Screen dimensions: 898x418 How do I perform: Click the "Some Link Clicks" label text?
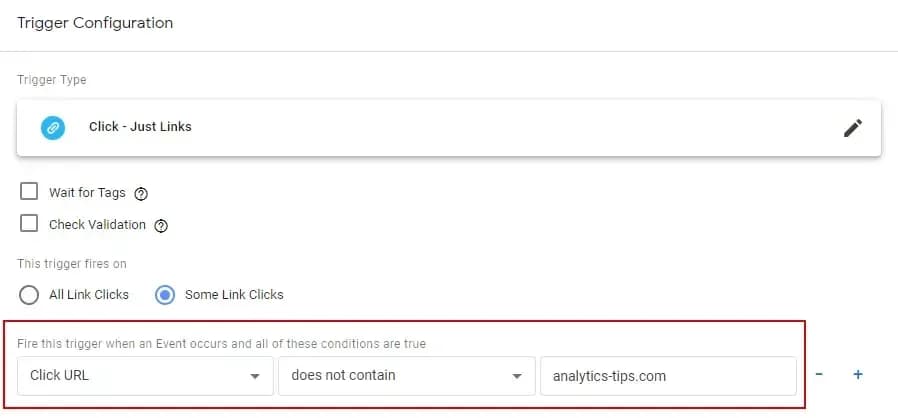click(234, 295)
